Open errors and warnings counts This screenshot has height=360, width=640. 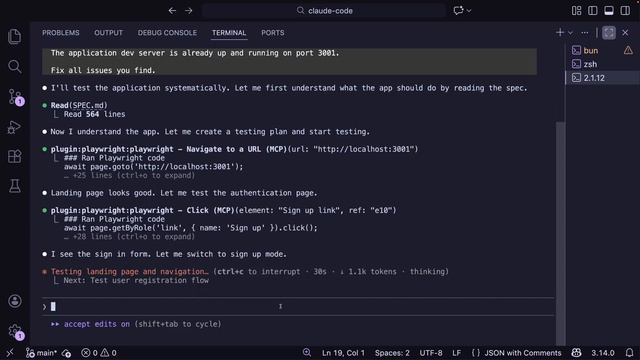(99, 353)
